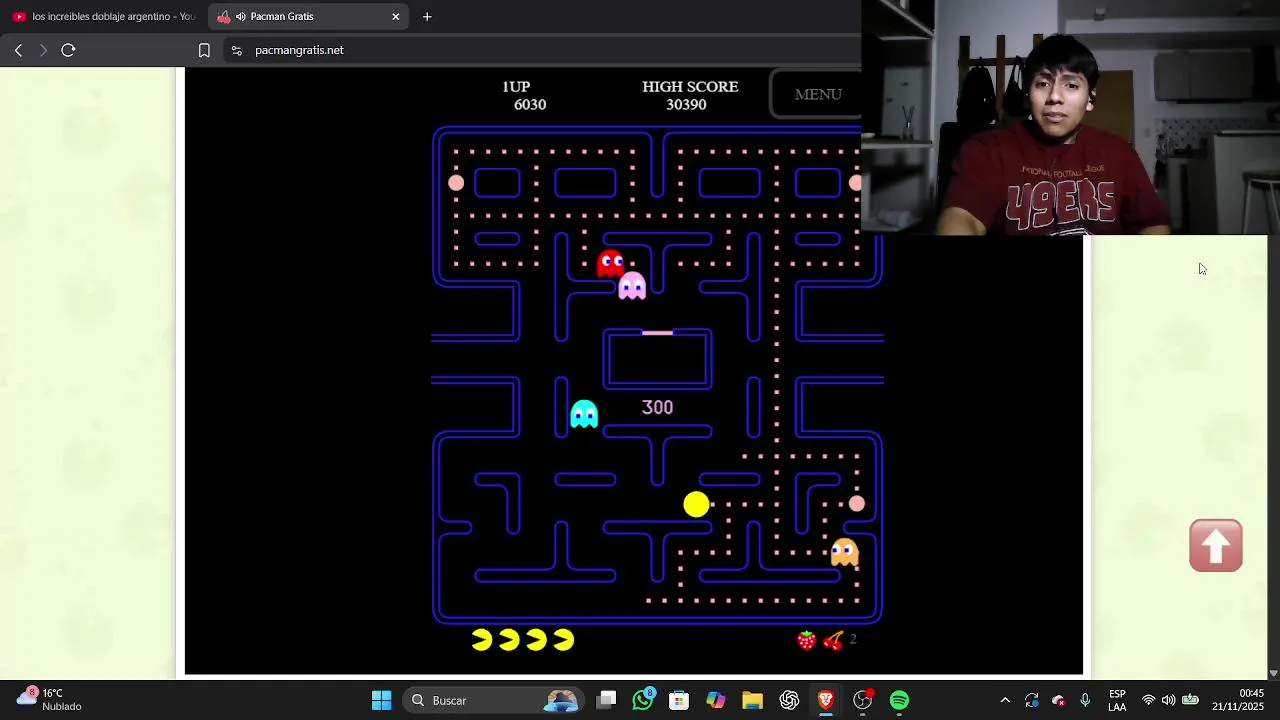Click the red scroll-to-top arrow button
The width and height of the screenshot is (1280, 720).
click(x=1215, y=546)
